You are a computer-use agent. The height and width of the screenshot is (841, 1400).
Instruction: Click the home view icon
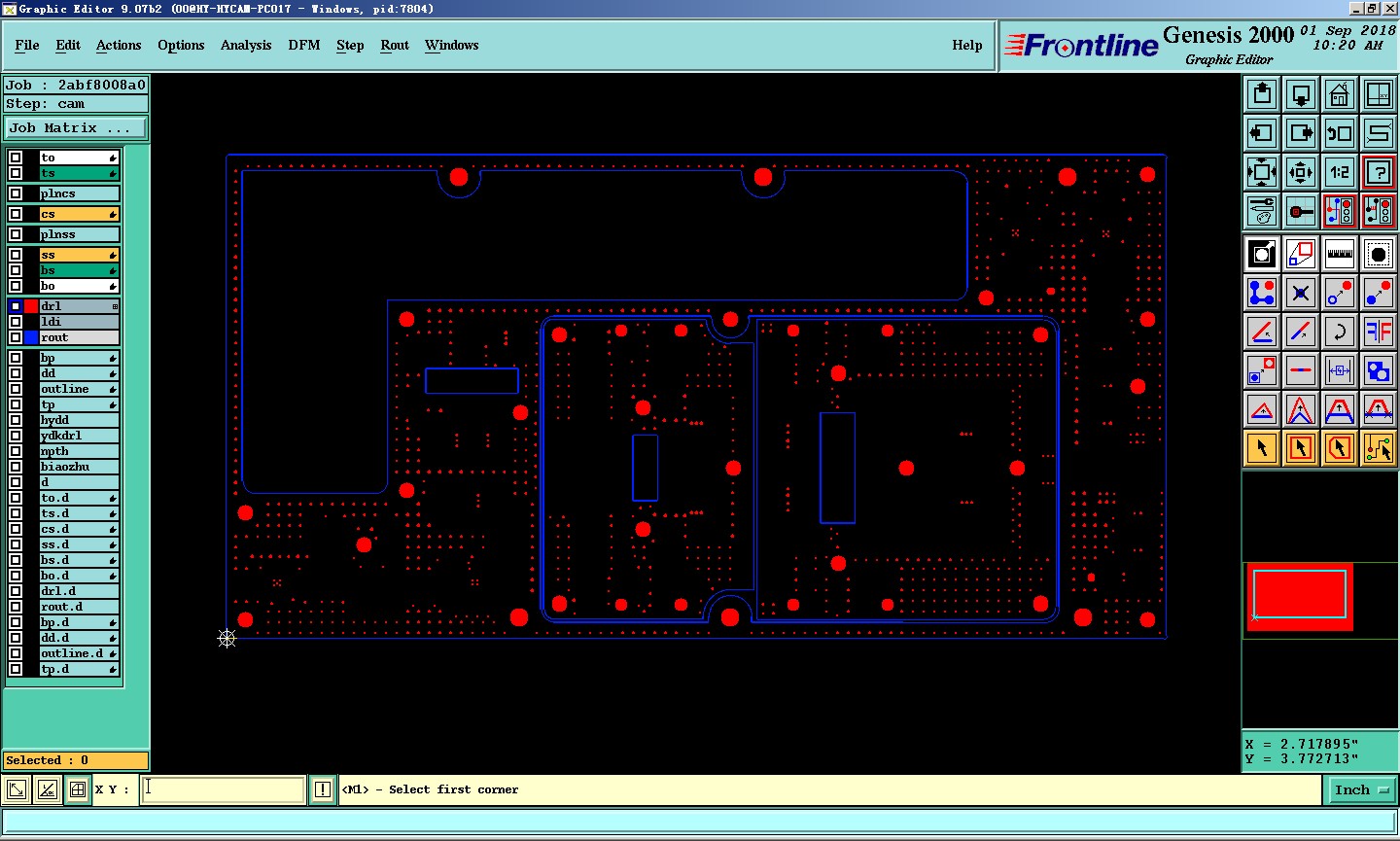tap(1340, 94)
